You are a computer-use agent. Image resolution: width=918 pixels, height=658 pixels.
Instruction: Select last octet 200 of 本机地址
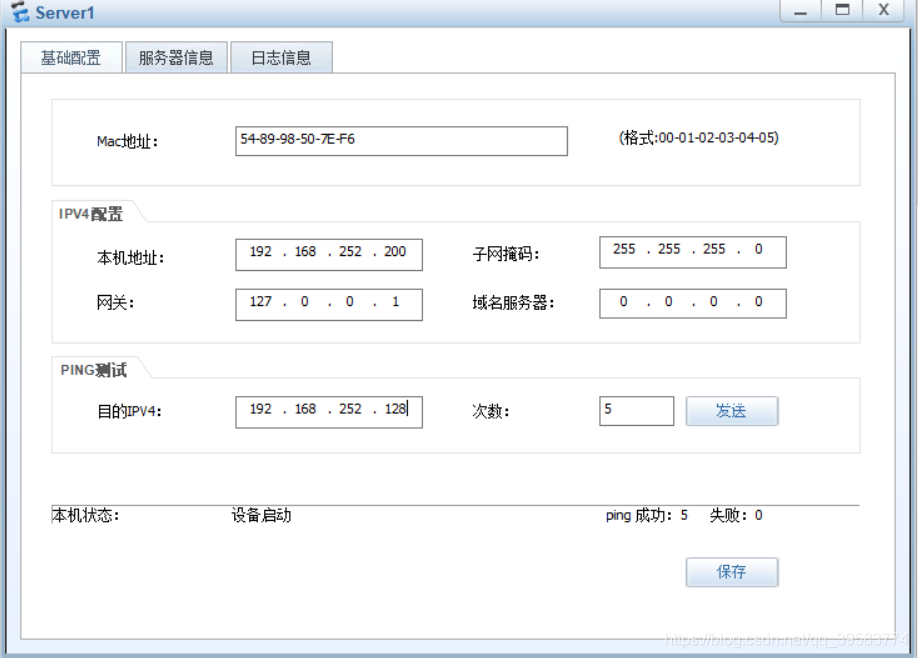tap(395, 252)
